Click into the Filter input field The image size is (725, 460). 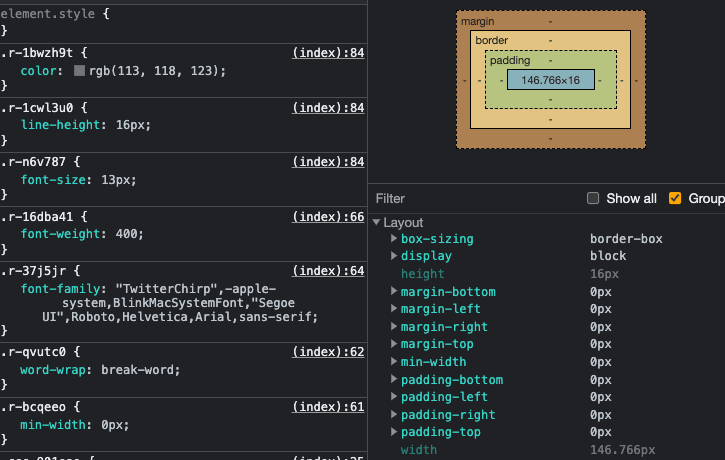coord(476,198)
